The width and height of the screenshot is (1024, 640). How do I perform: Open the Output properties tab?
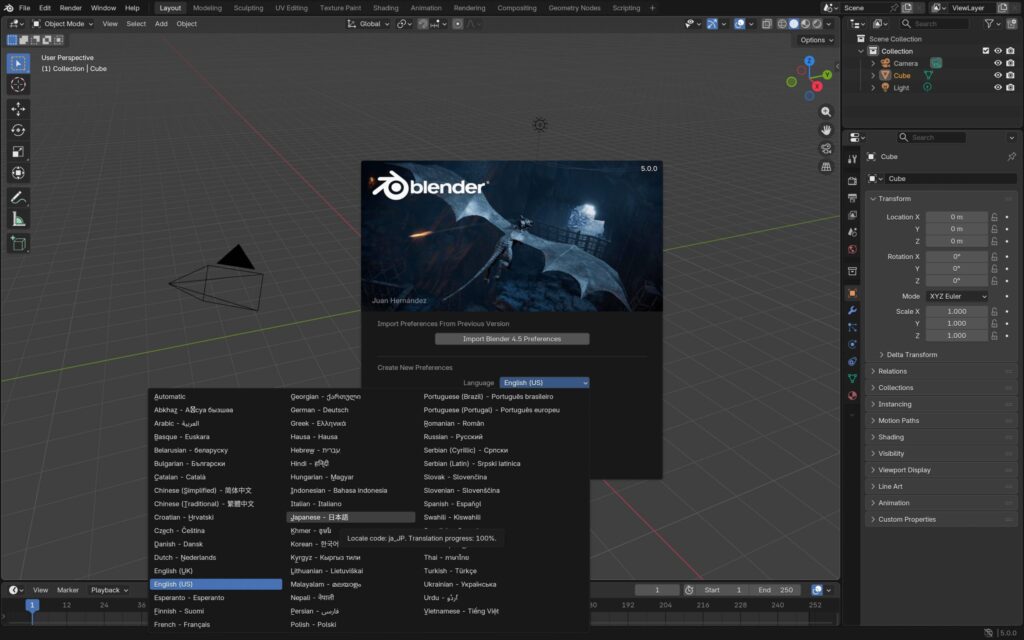[x=852, y=198]
